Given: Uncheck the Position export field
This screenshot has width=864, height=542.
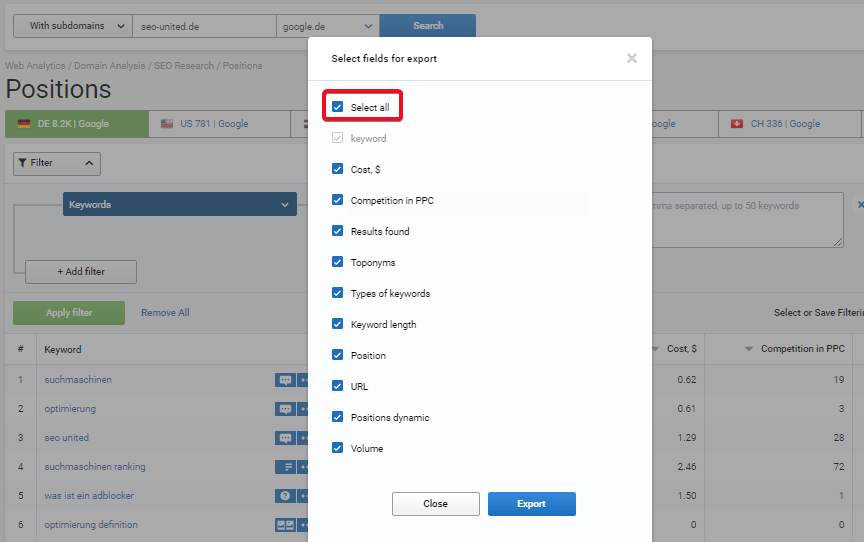Looking at the screenshot, I should click(337, 355).
